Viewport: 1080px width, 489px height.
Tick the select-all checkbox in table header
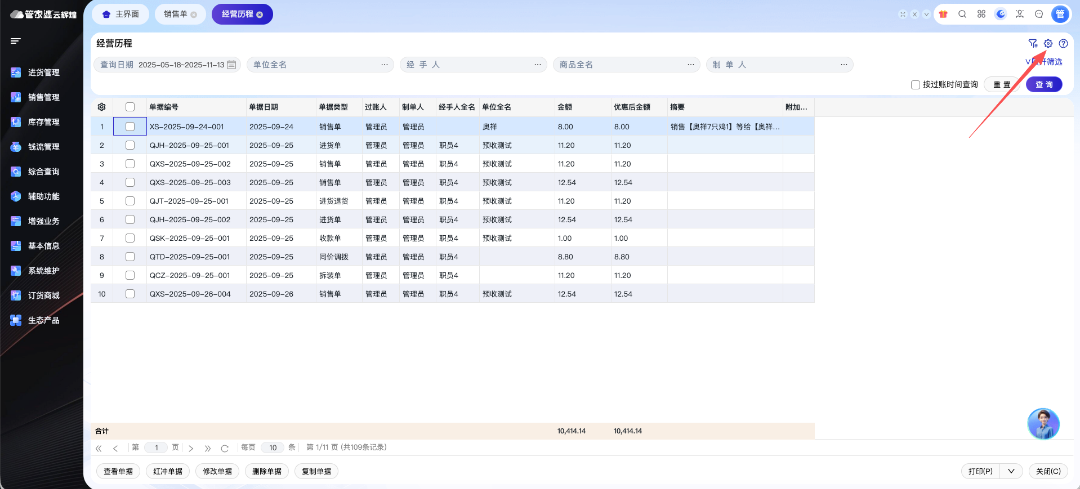(x=129, y=107)
